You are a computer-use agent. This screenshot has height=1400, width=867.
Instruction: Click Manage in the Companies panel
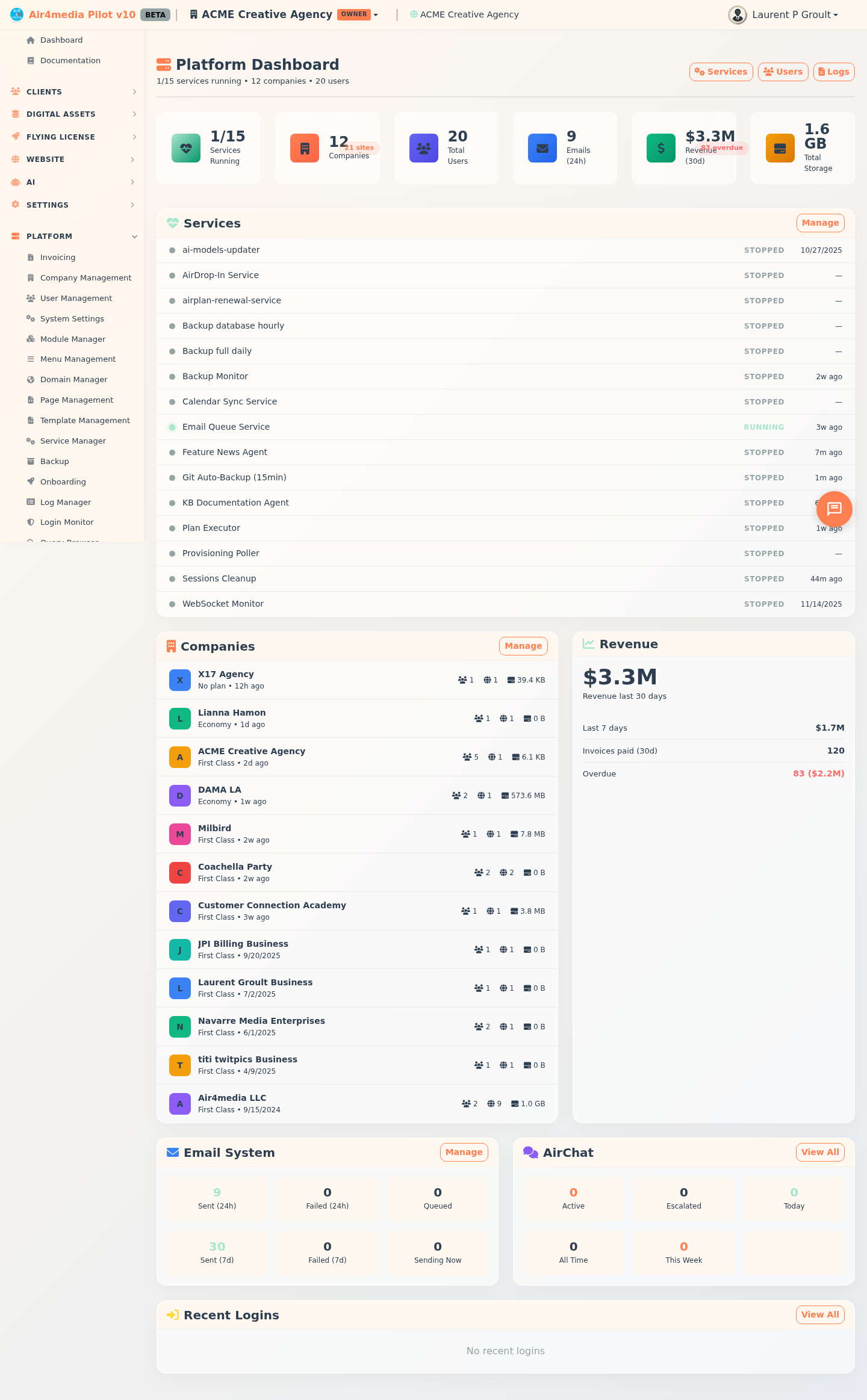point(523,646)
